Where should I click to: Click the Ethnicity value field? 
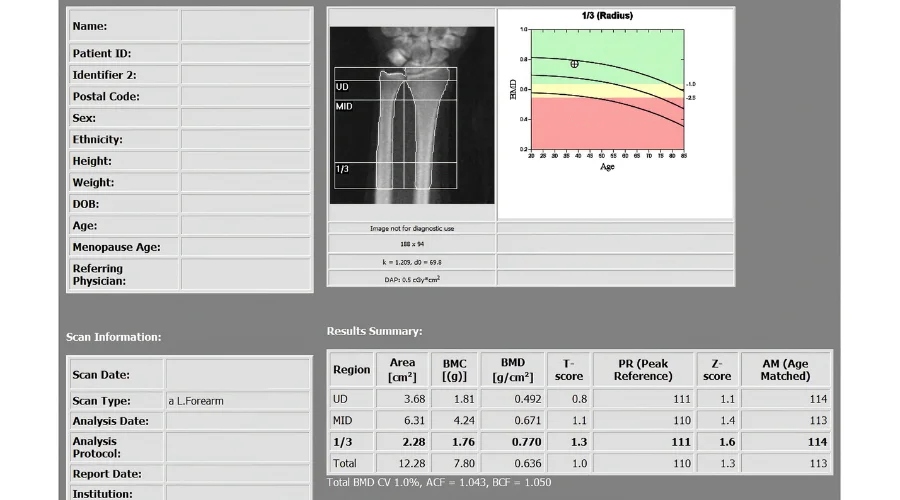[x=246, y=139]
